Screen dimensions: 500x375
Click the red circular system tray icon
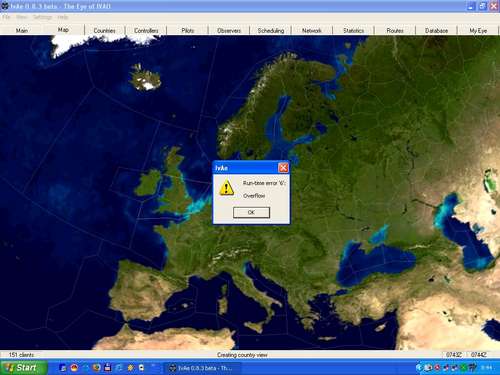click(437, 368)
